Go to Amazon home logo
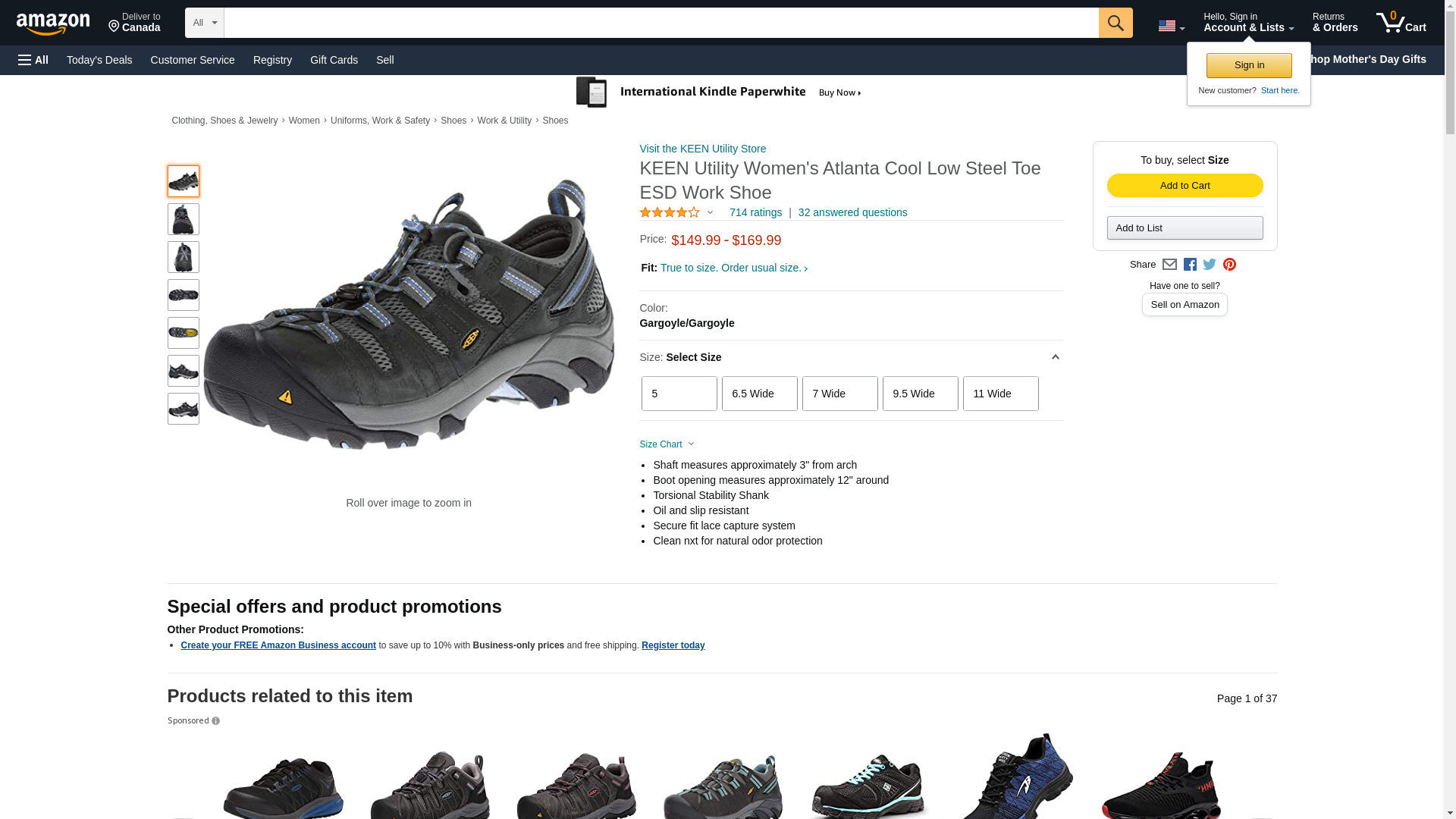The width and height of the screenshot is (1456, 819). tap(53, 24)
